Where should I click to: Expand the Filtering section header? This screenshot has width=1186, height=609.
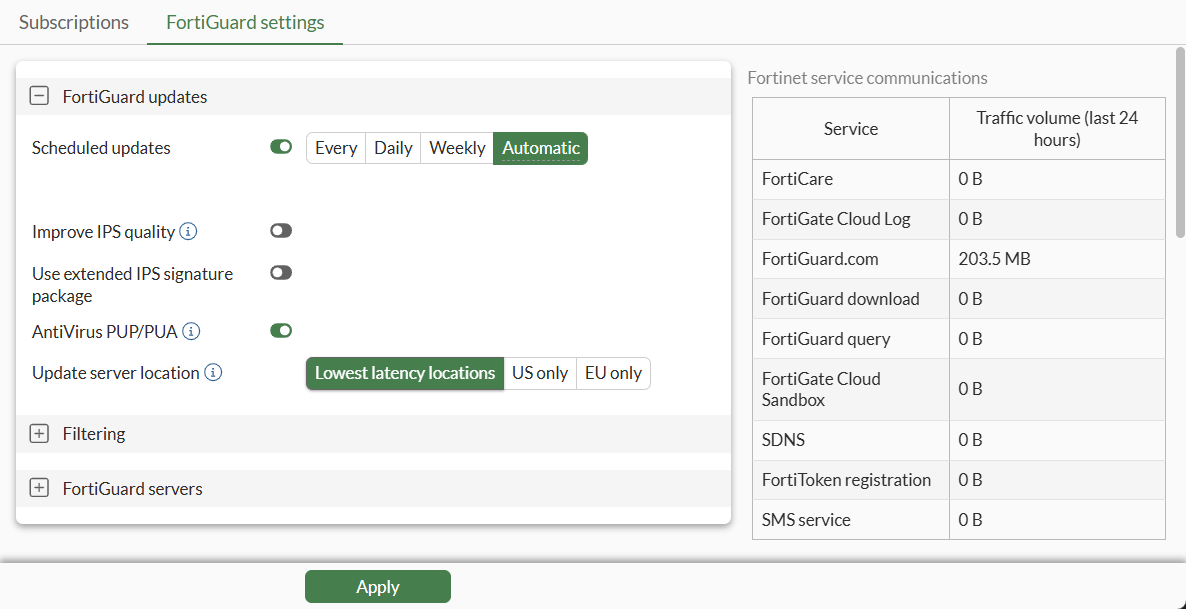pyautogui.click(x=94, y=434)
